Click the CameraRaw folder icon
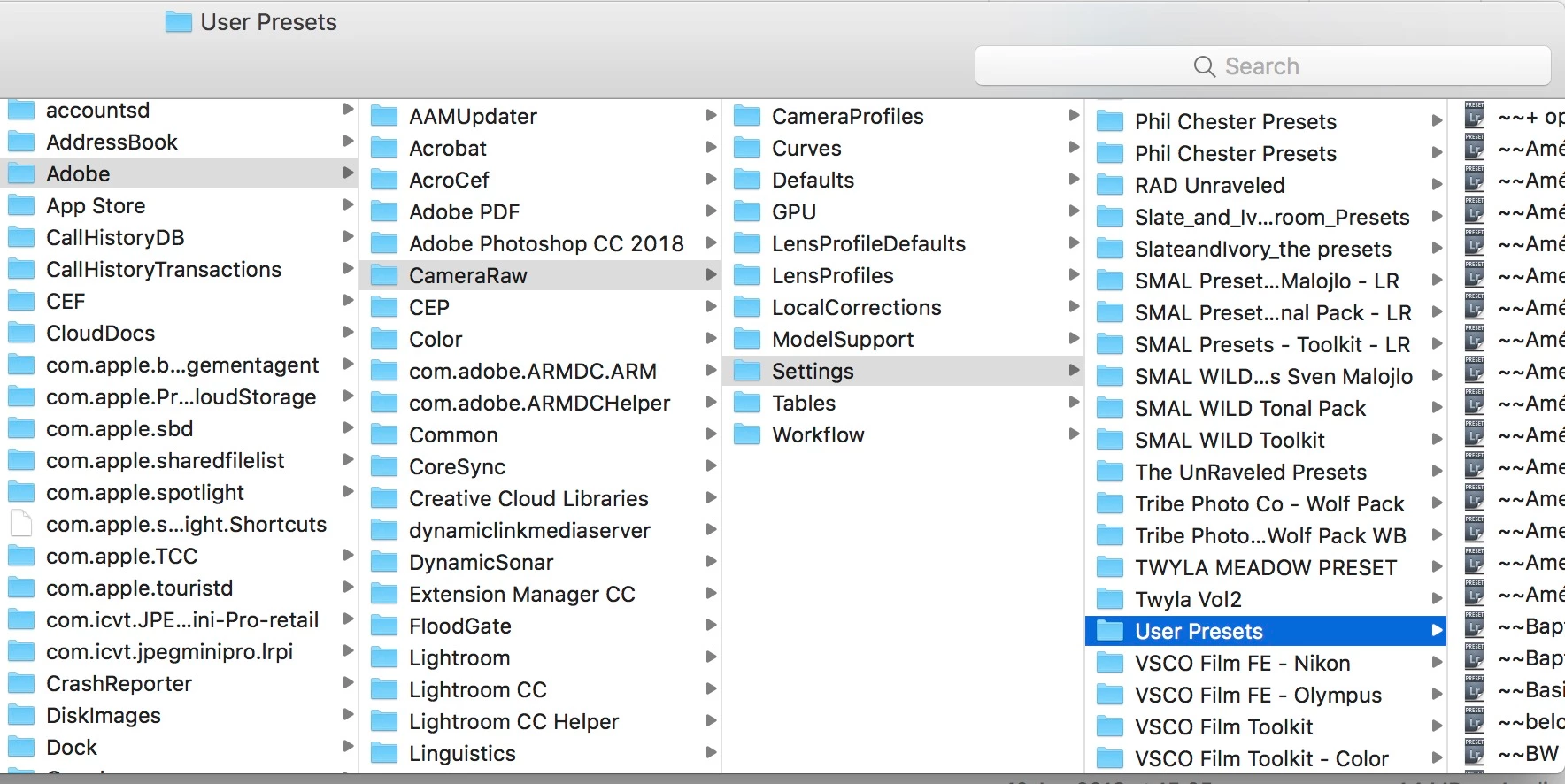This screenshot has height=784, width=1565. pos(384,275)
